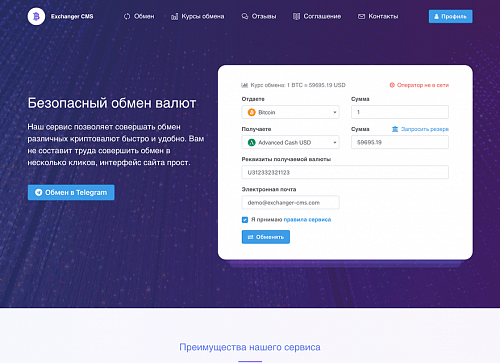Click the green Advanced Cash icon
This screenshot has width=500, height=363.
[252, 142]
